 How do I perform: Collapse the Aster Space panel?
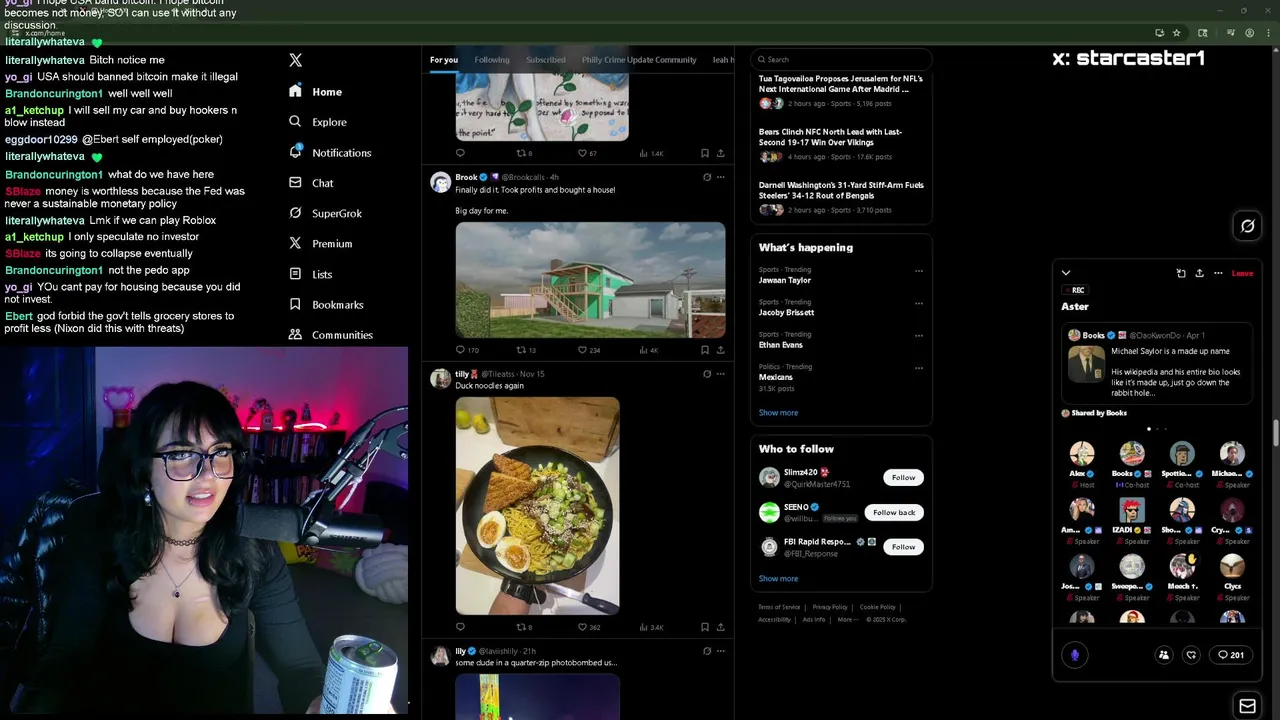pos(1066,273)
